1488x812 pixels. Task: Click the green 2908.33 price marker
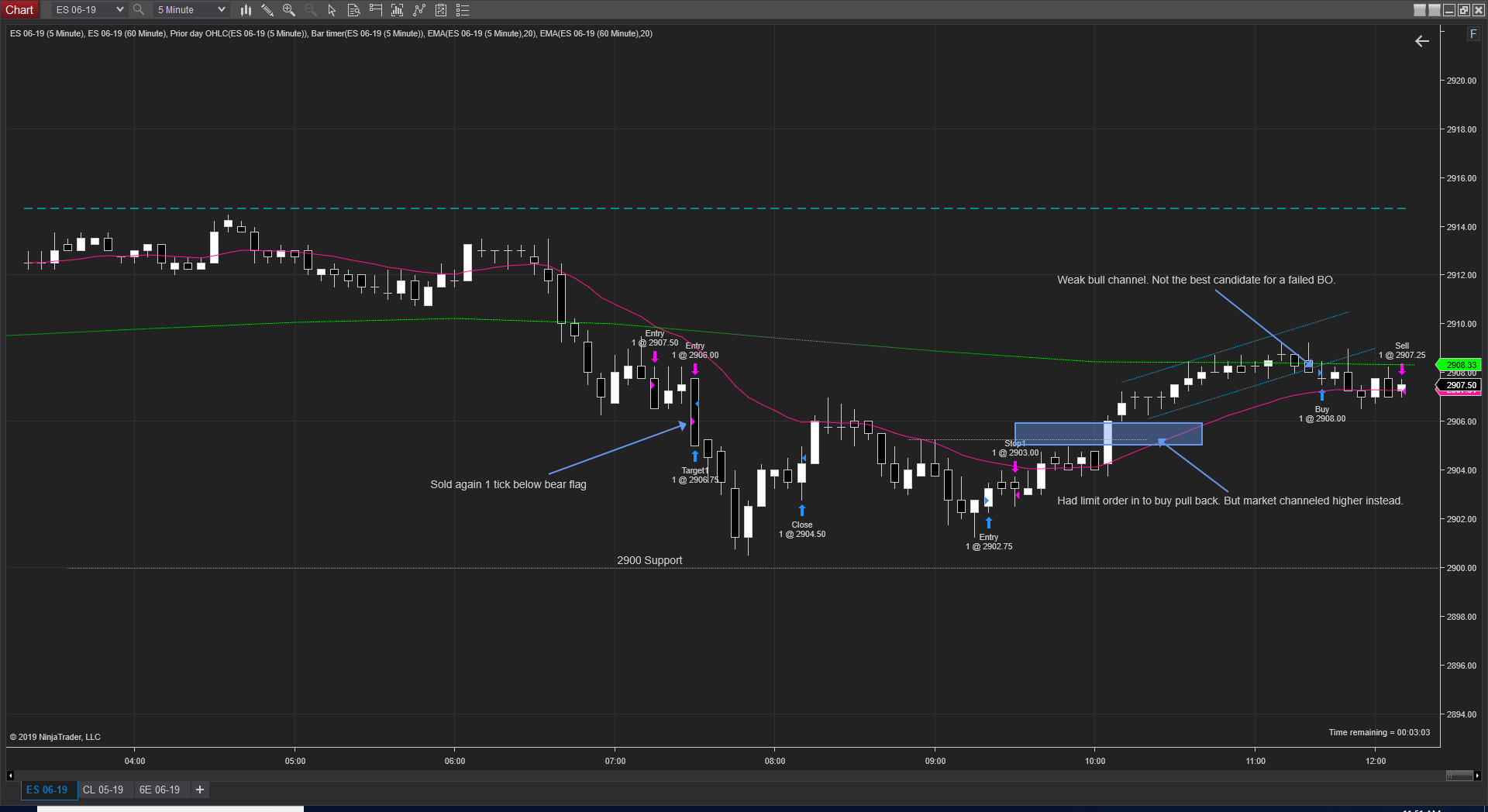pyautogui.click(x=1460, y=365)
